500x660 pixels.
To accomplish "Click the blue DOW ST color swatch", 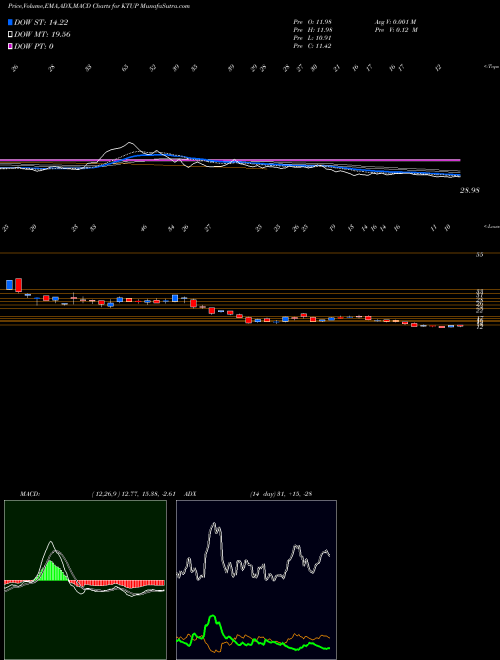I will click(x=10, y=23).
